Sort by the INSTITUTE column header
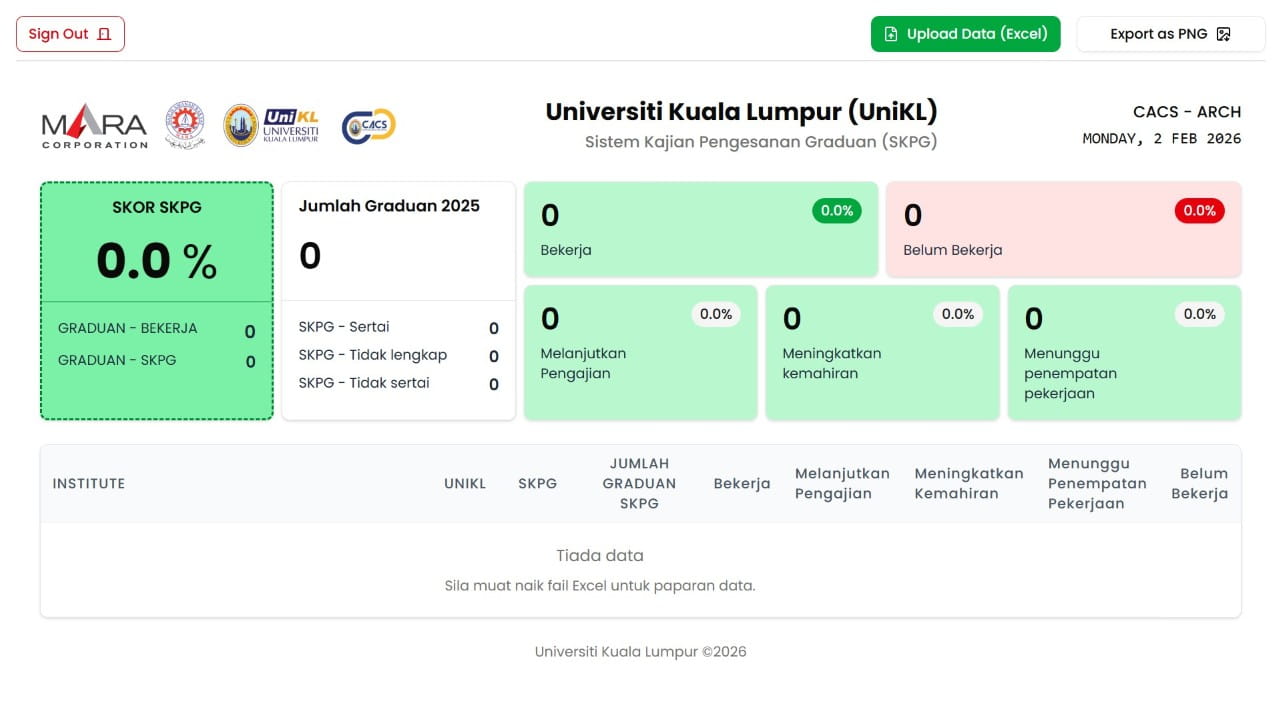 coord(89,483)
